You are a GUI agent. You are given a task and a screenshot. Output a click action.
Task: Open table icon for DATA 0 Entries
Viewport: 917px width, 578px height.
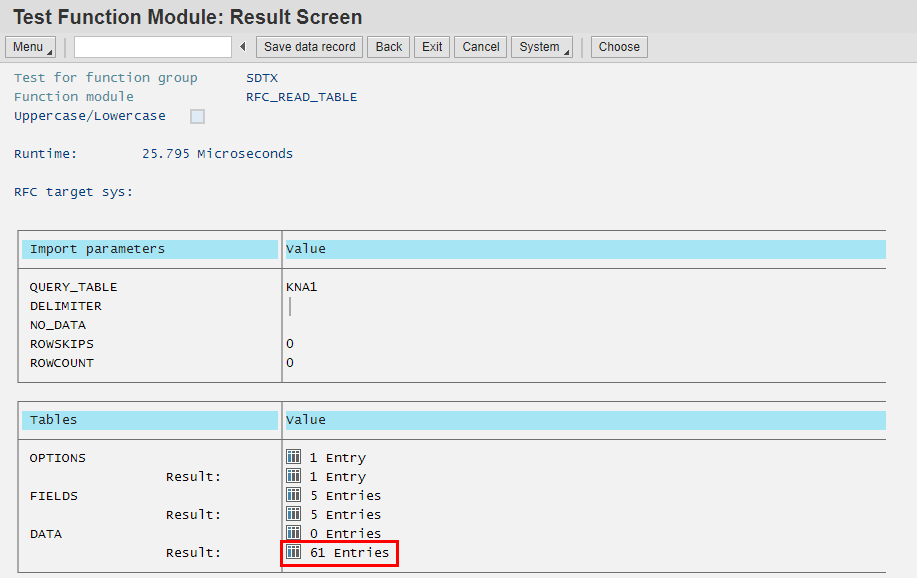(x=294, y=534)
